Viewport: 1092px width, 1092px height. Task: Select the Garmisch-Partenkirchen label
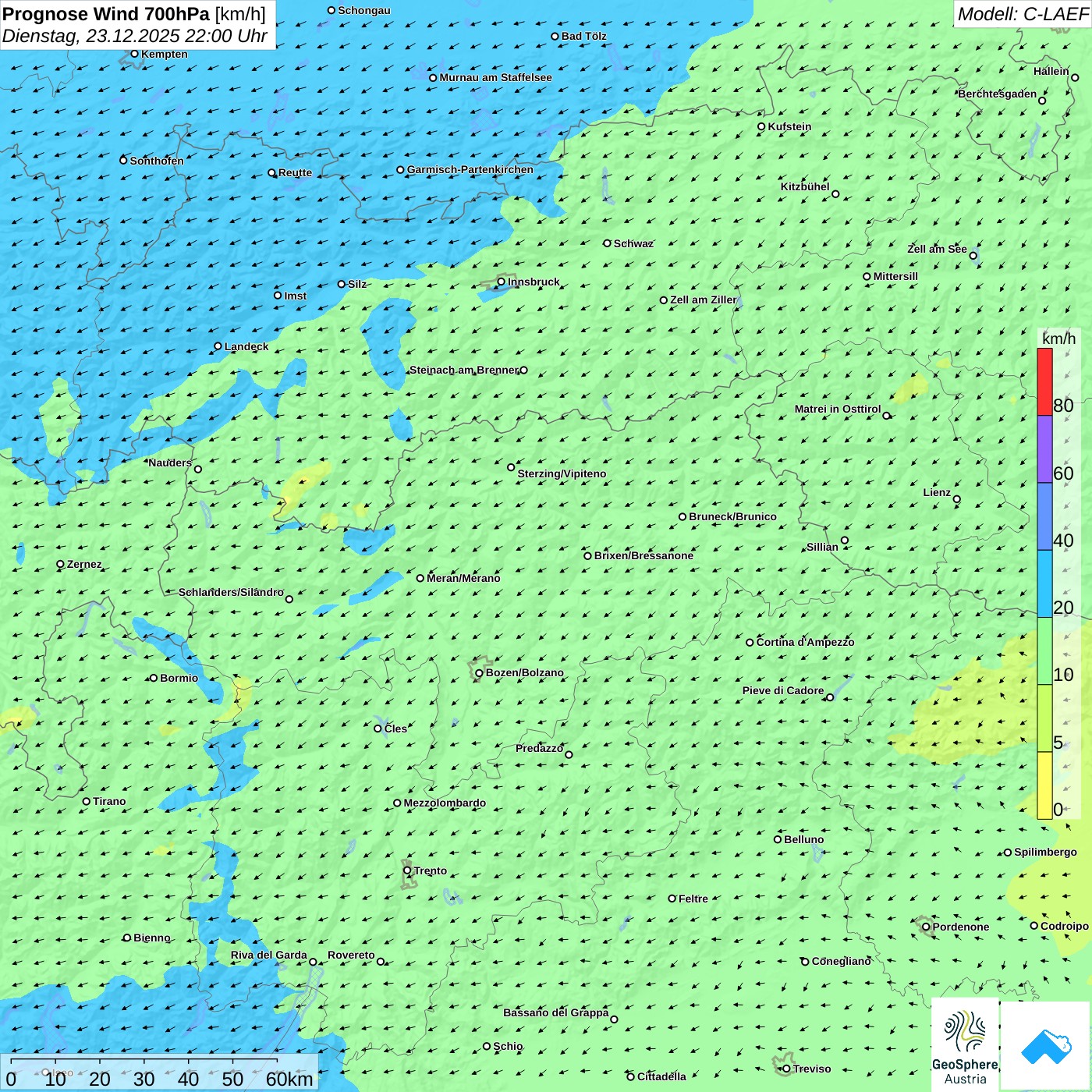(x=470, y=169)
